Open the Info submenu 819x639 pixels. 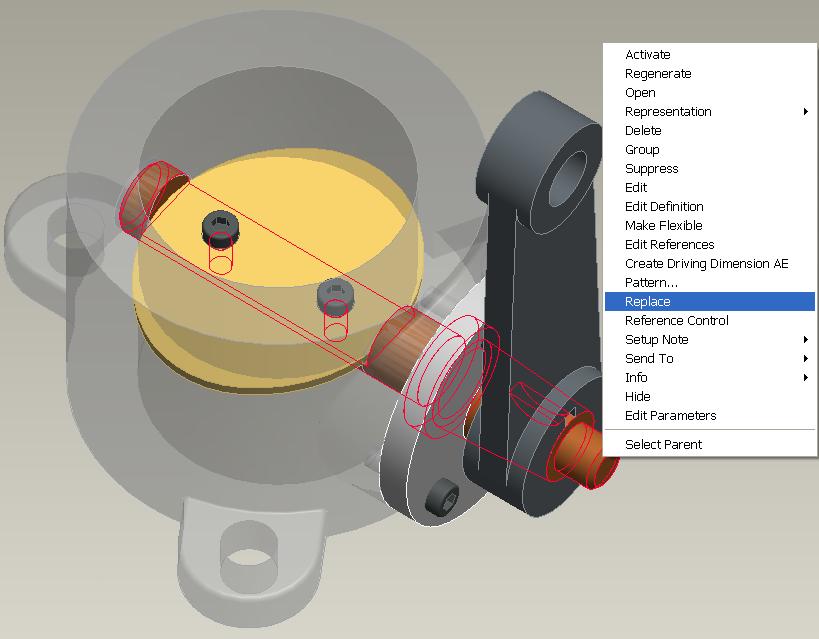[x=709, y=378]
